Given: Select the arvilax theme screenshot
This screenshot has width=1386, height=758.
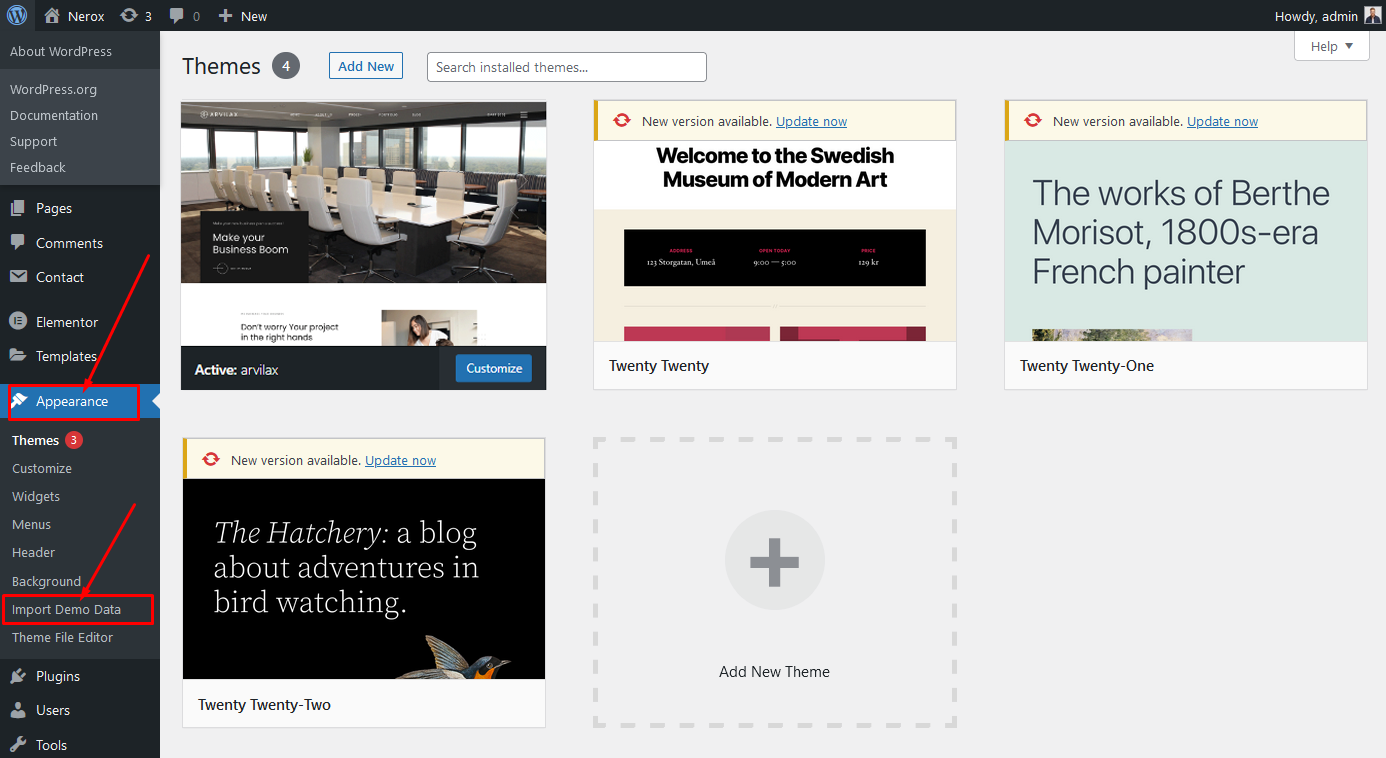Looking at the screenshot, I should click(x=364, y=224).
